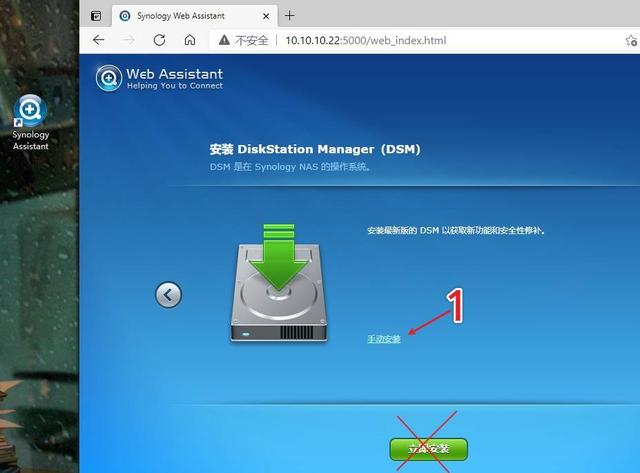Screen dimensions: 640x473
Task: Open a new browser tab
Action: (289, 16)
